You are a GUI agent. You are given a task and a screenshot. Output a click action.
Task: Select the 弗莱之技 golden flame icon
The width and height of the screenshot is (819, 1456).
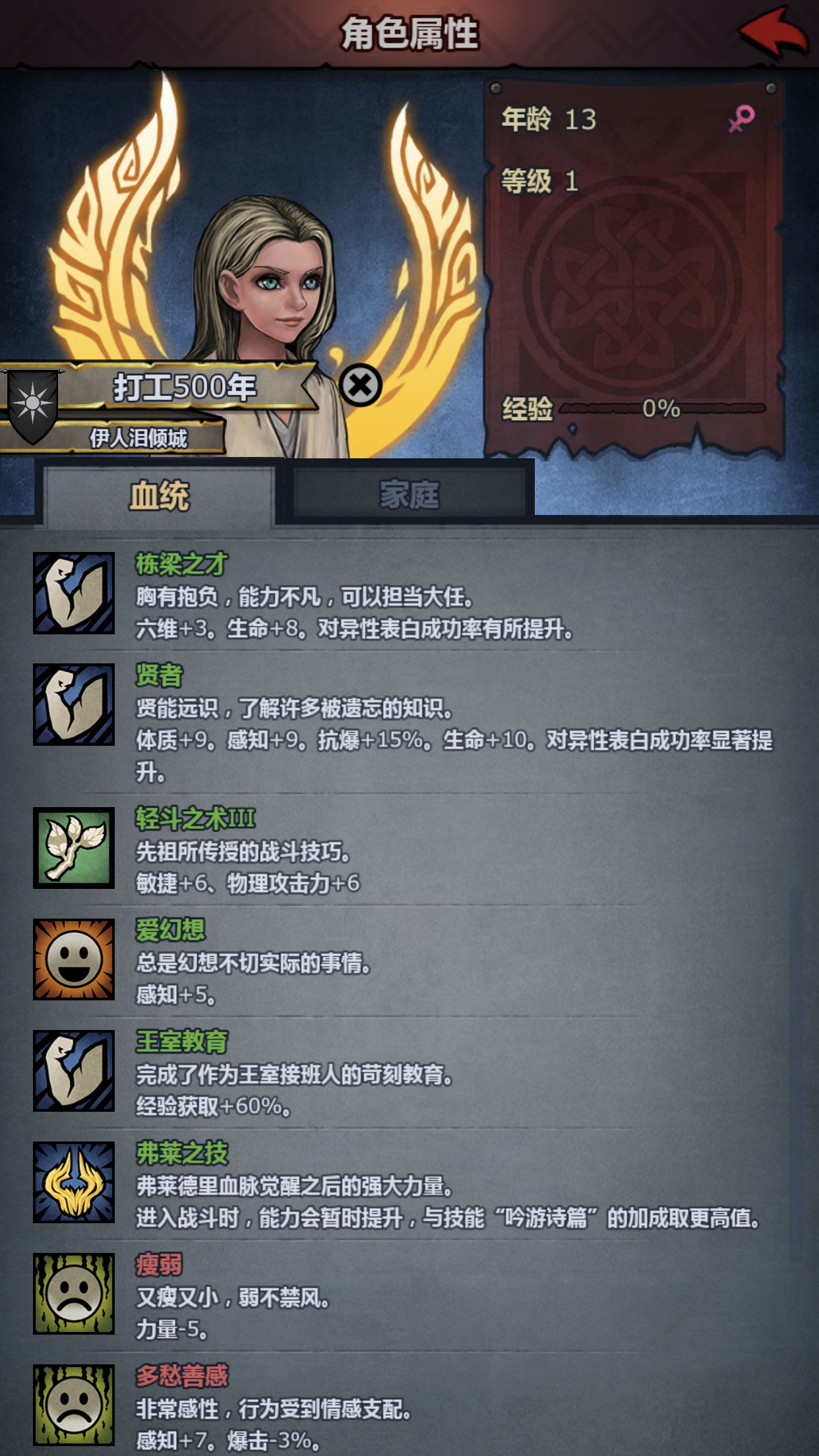point(74,1182)
